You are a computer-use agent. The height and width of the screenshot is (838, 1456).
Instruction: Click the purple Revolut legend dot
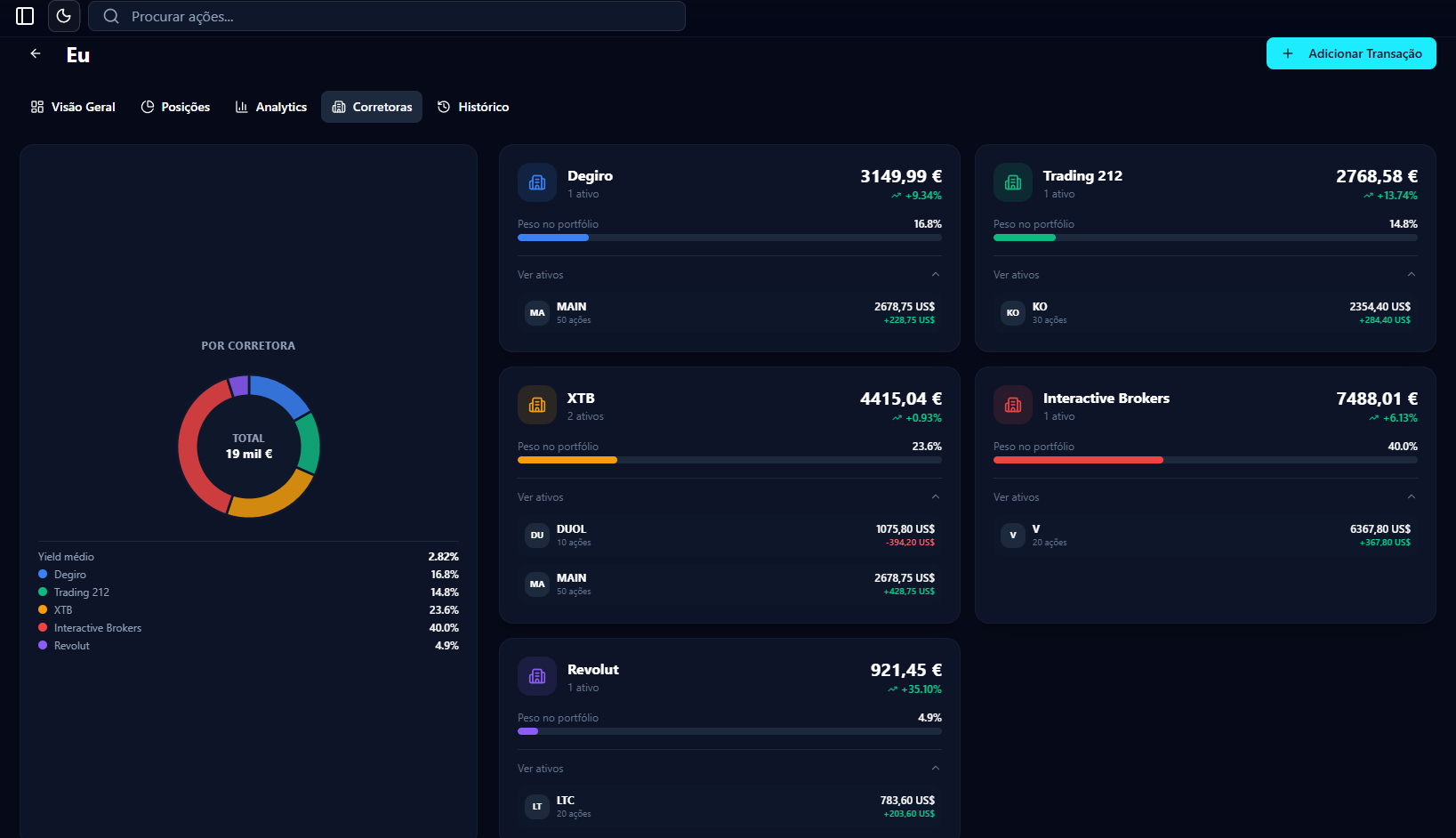pos(43,645)
